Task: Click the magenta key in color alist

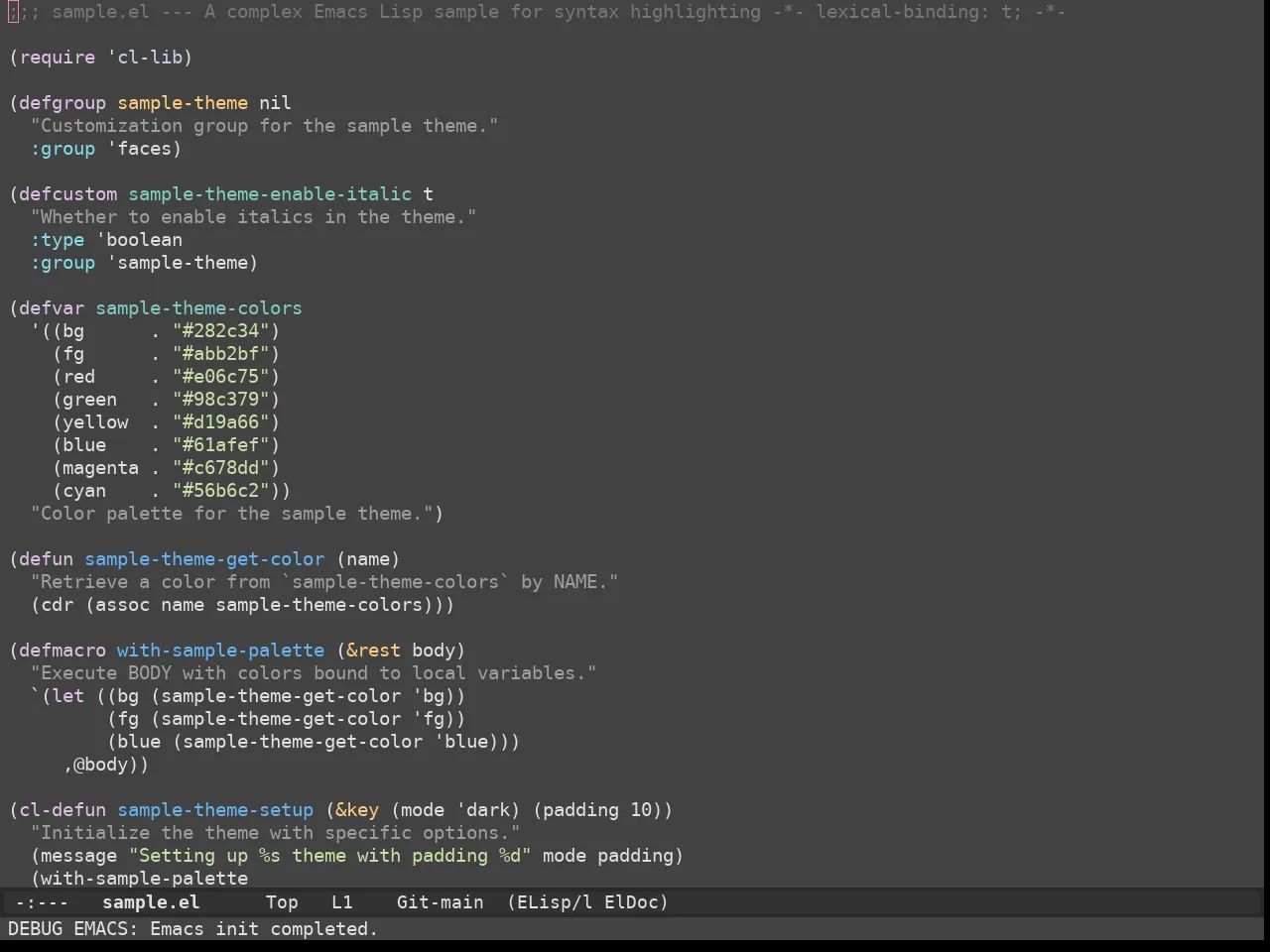Action: pos(101,468)
